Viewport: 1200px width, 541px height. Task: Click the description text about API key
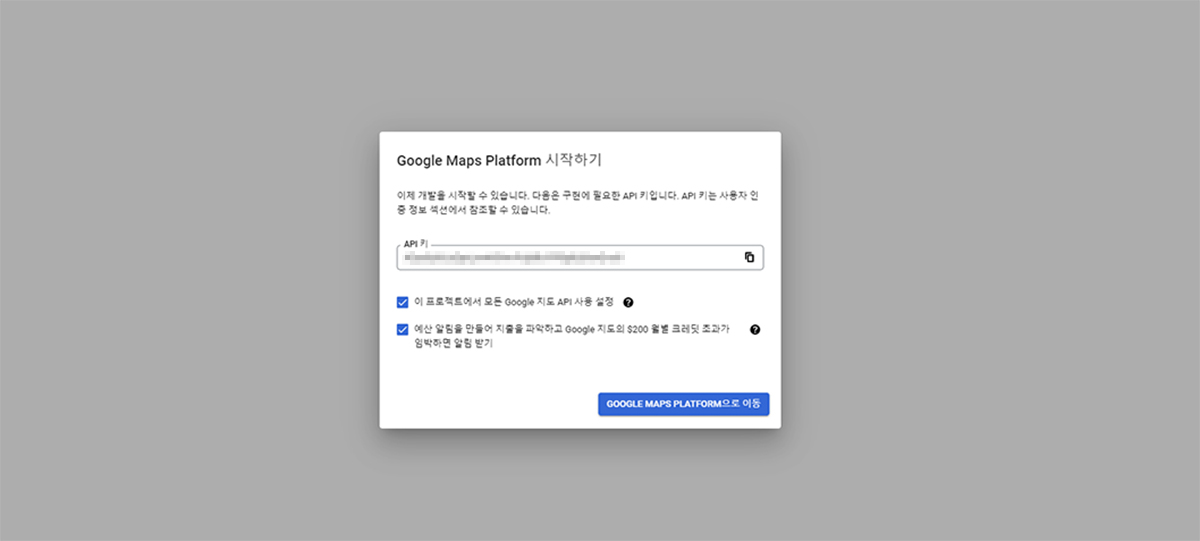point(578,203)
